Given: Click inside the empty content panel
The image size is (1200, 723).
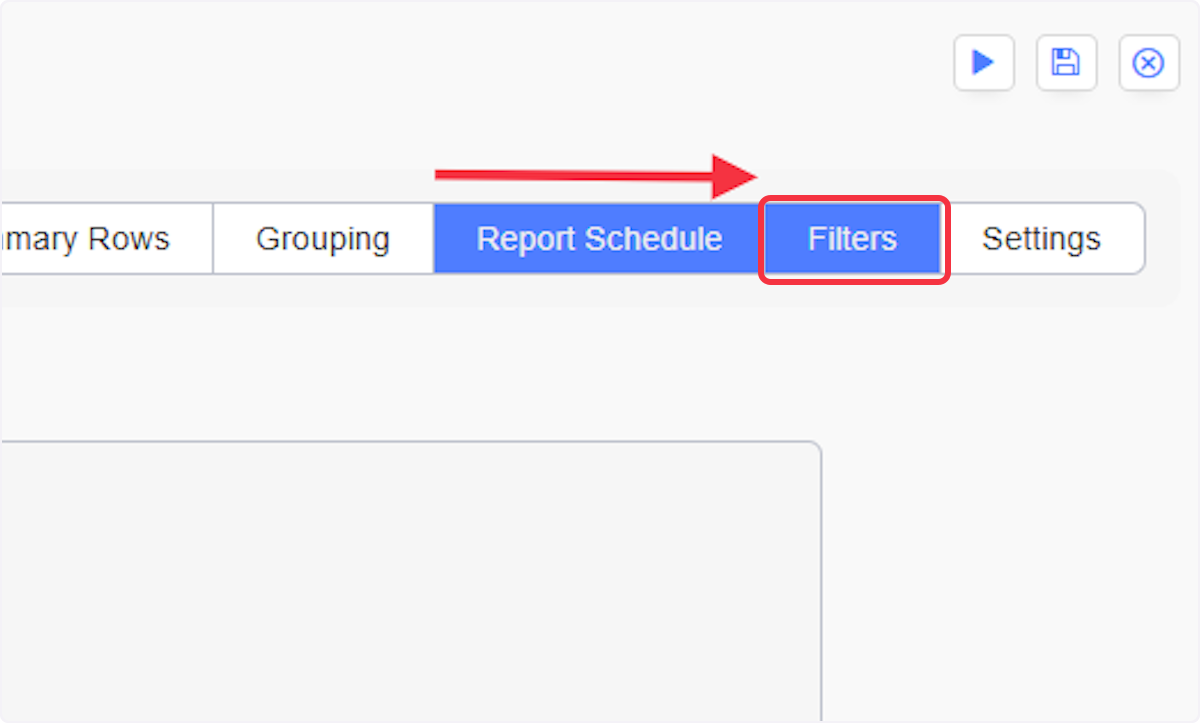Looking at the screenshot, I should coord(400,580).
